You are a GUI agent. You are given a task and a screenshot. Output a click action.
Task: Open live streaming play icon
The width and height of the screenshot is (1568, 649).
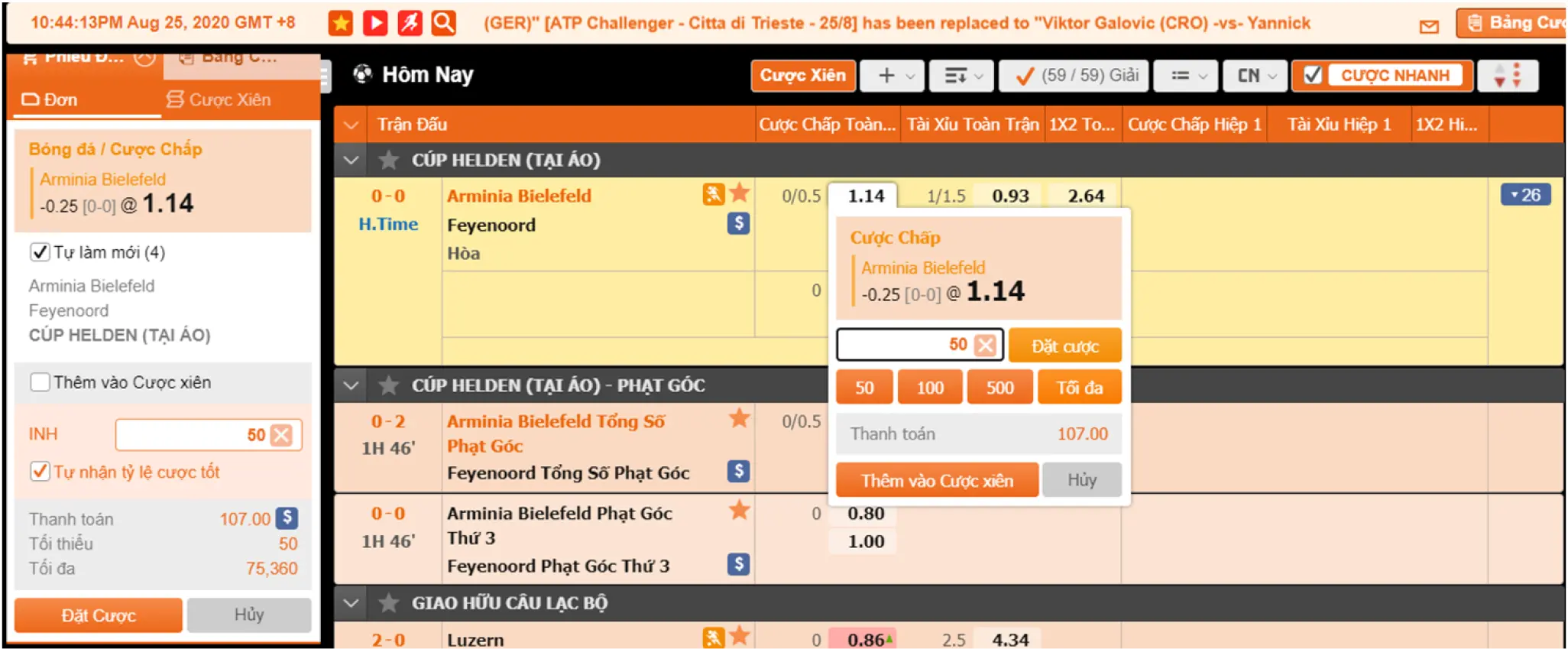(x=375, y=23)
